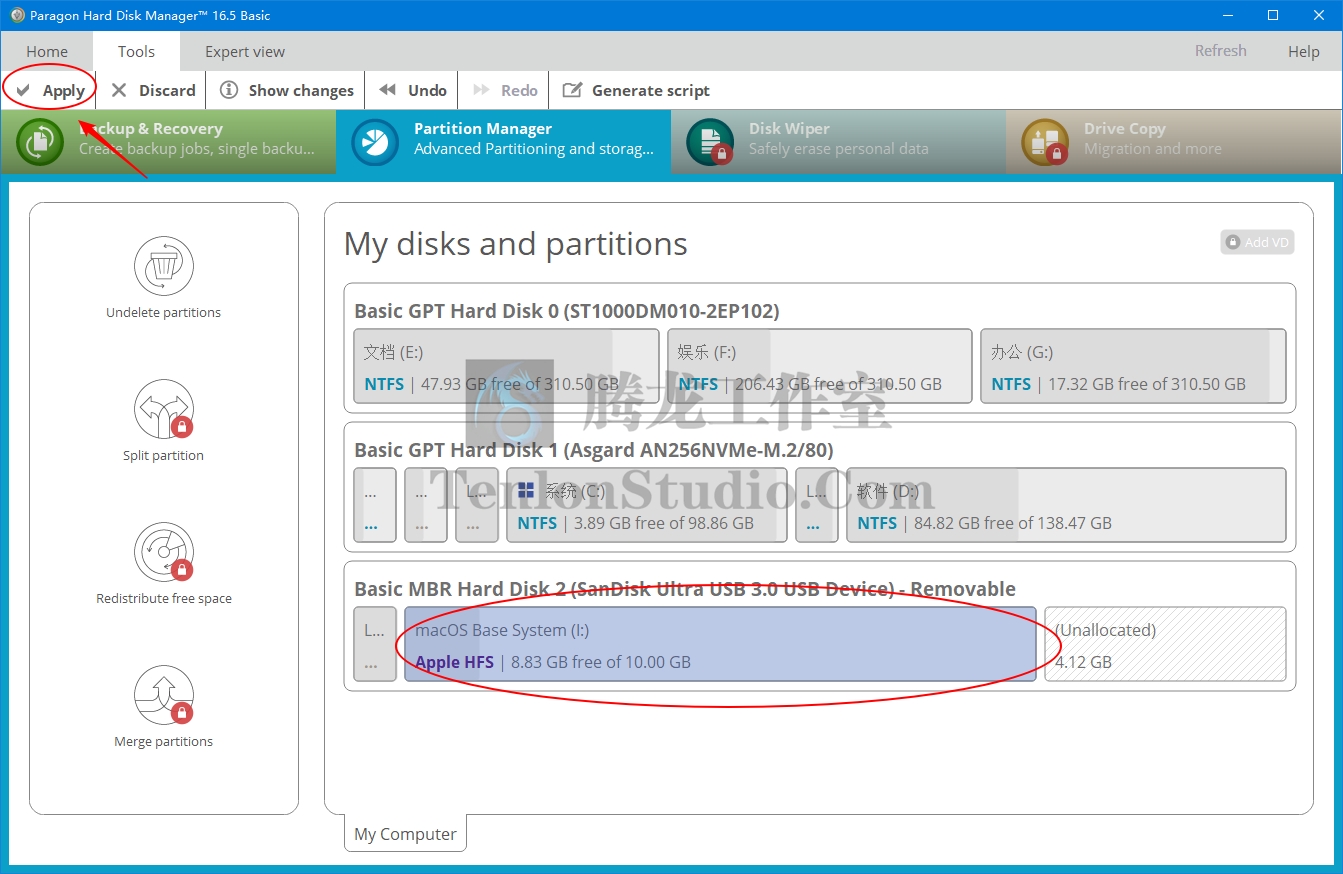The height and width of the screenshot is (874, 1343).
Task: Undo the last operation
Action: 413,90
